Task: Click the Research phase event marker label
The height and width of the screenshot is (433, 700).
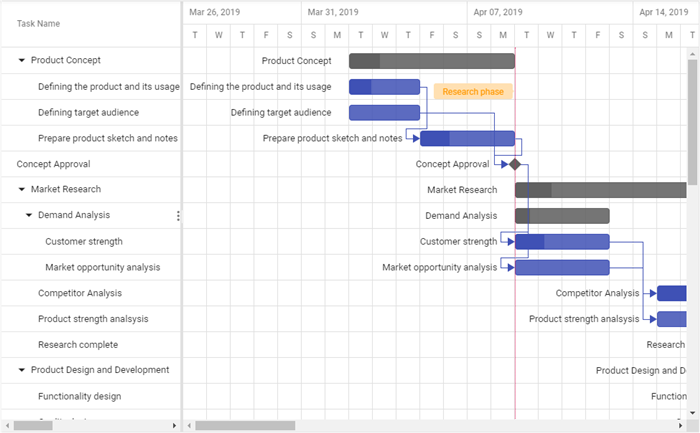Action: click(x=473, y=92)
